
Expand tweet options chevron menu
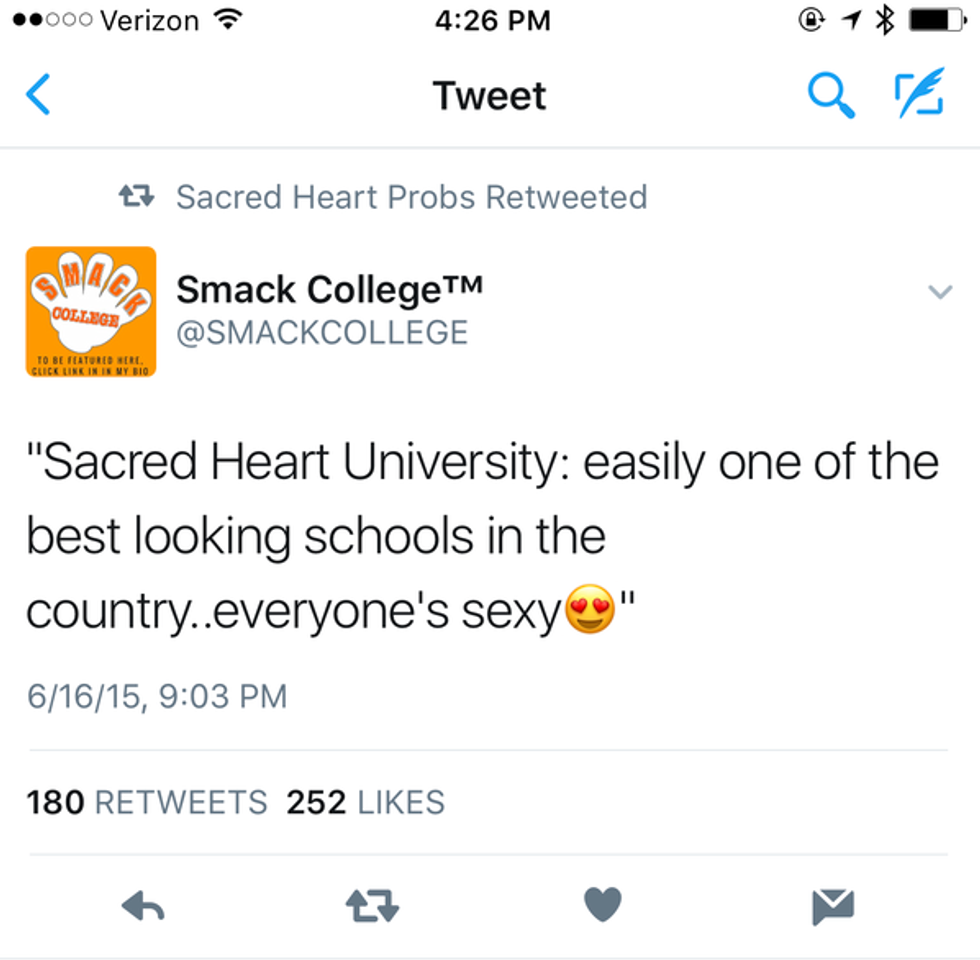940,292
